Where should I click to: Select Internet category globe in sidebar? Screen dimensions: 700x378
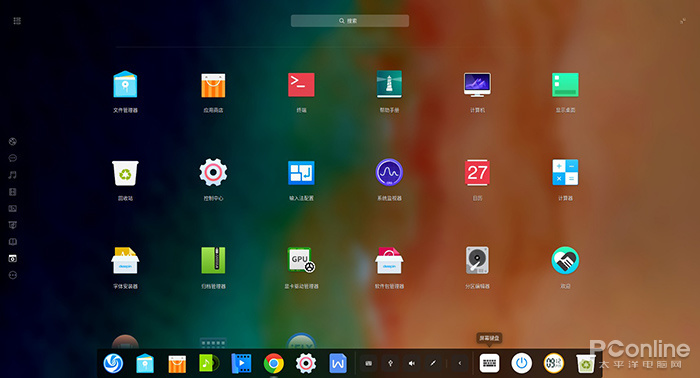(12, 141)
